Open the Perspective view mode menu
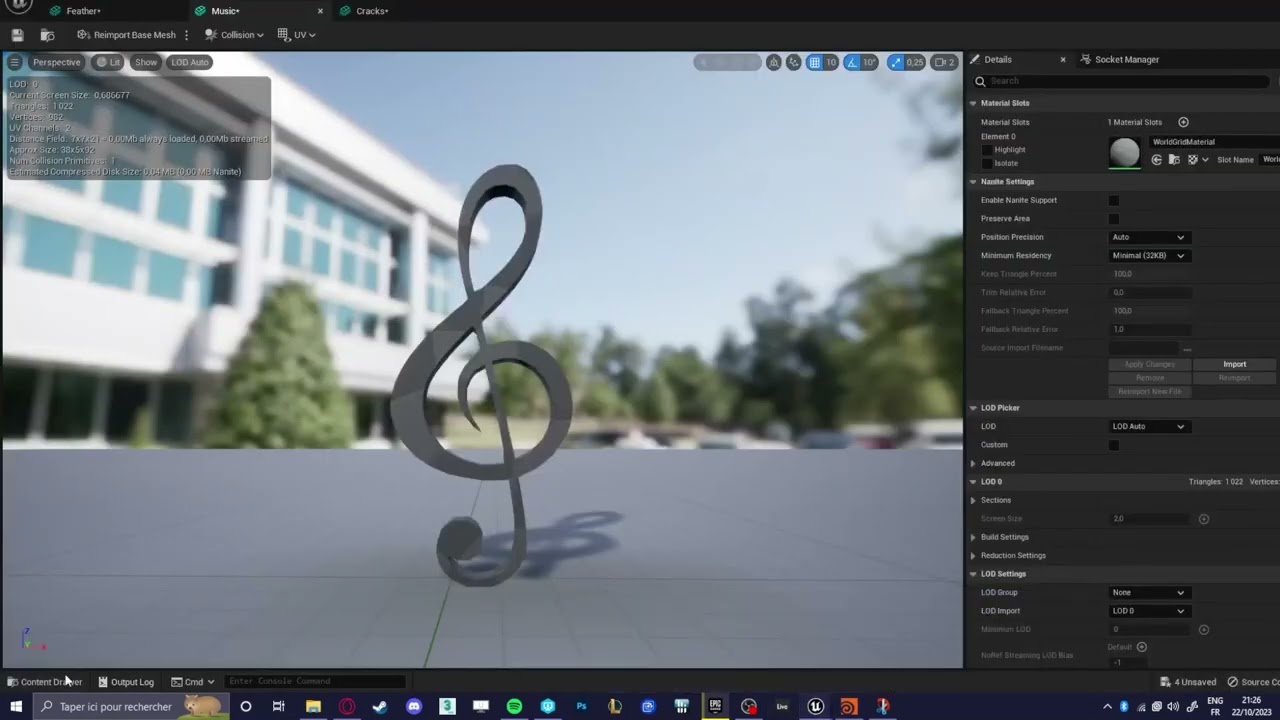The image size is (1280, 720). 56,62
